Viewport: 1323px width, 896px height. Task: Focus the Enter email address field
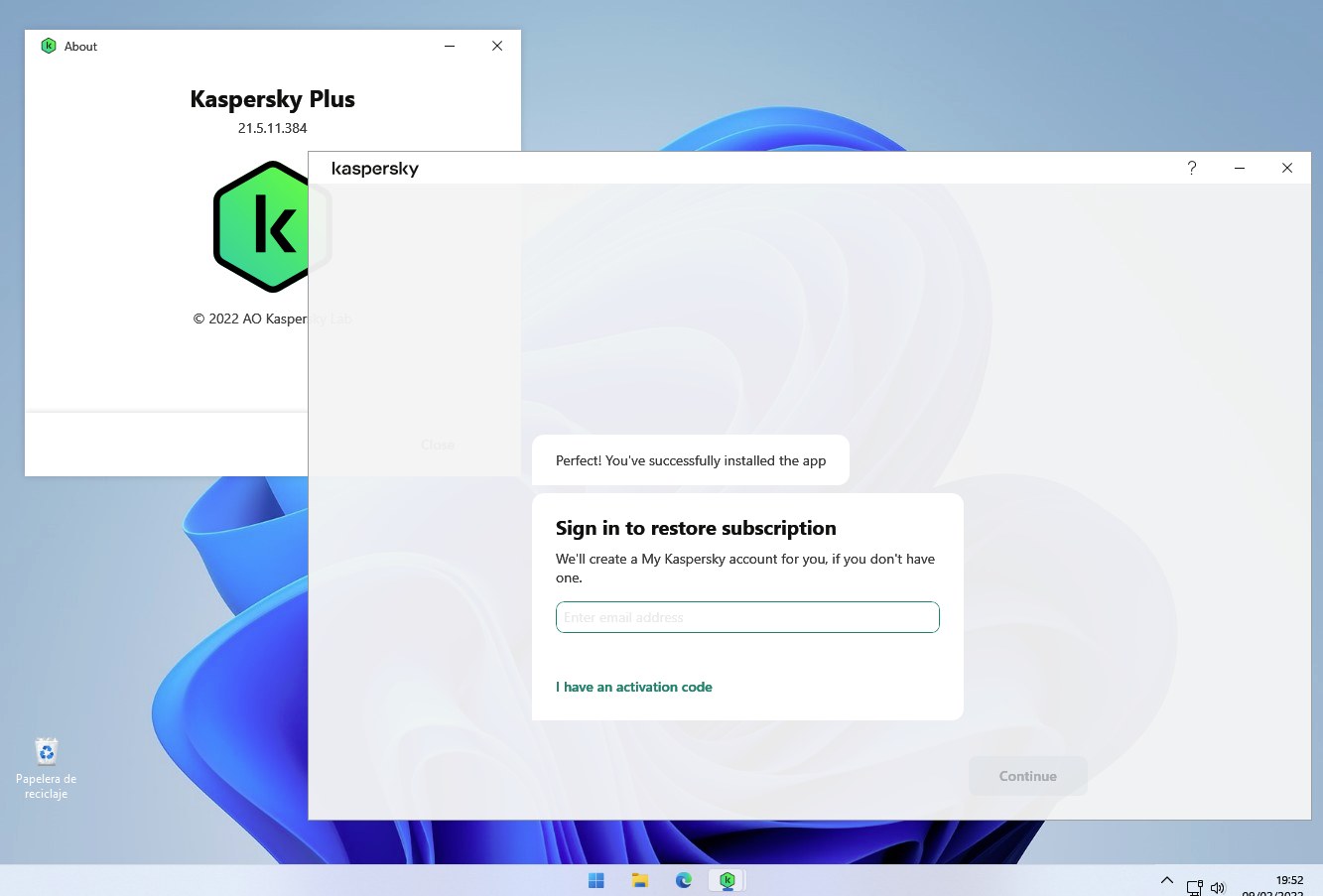pyautogui.click(x=747, y=617)
